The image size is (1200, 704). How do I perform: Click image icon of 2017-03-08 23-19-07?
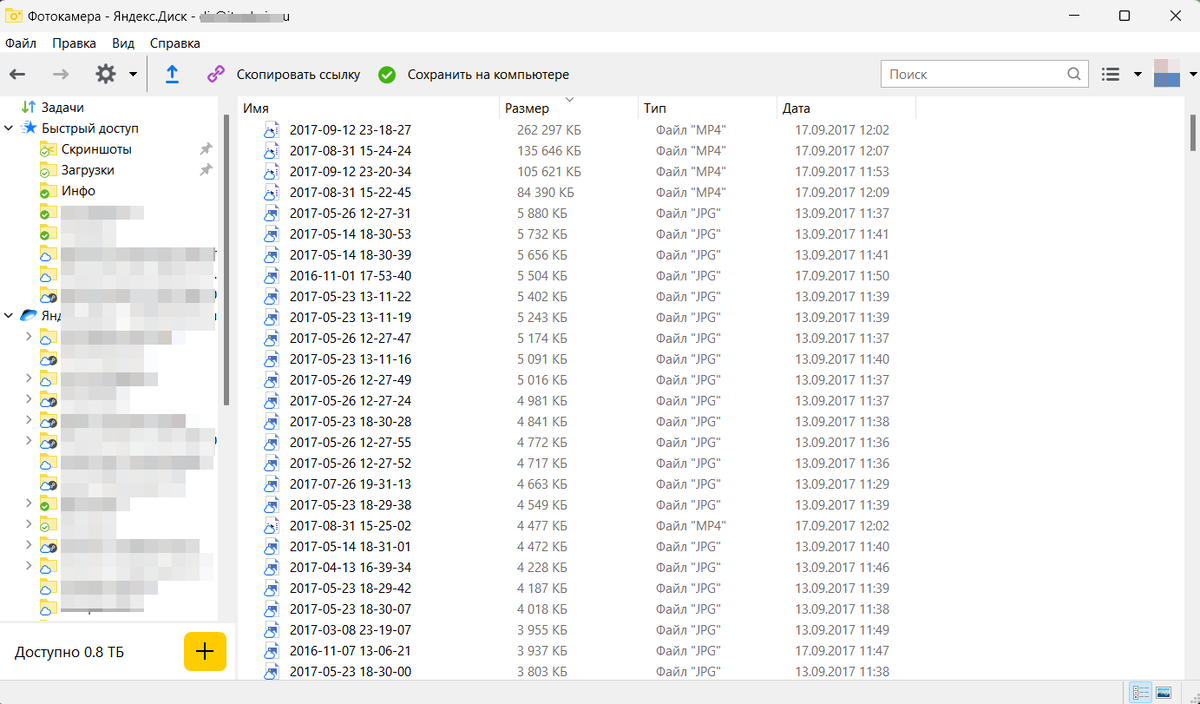click(x=270, y=630)
